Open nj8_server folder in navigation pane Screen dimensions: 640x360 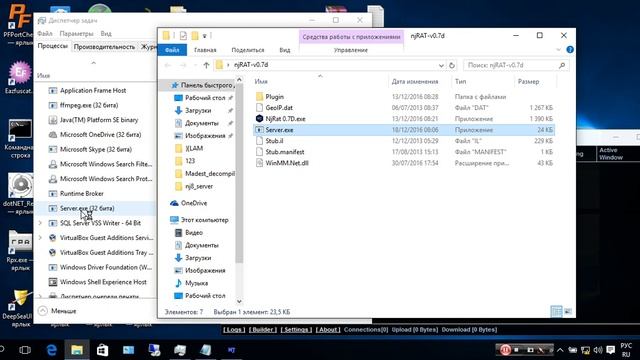click(x=199, y=187)
